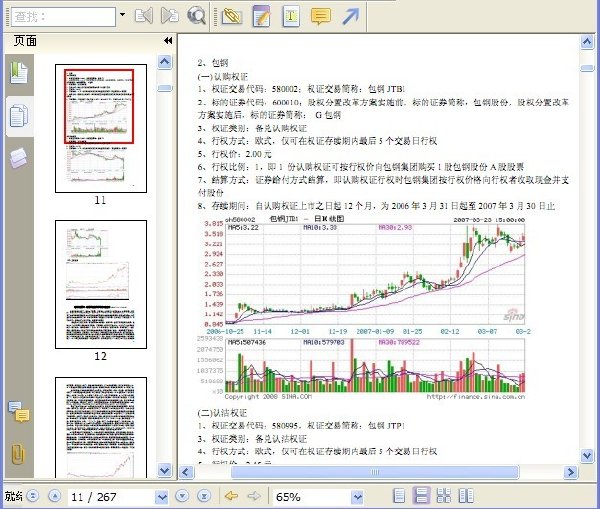Select the blue arrow drawing tool

click(351, 16)
